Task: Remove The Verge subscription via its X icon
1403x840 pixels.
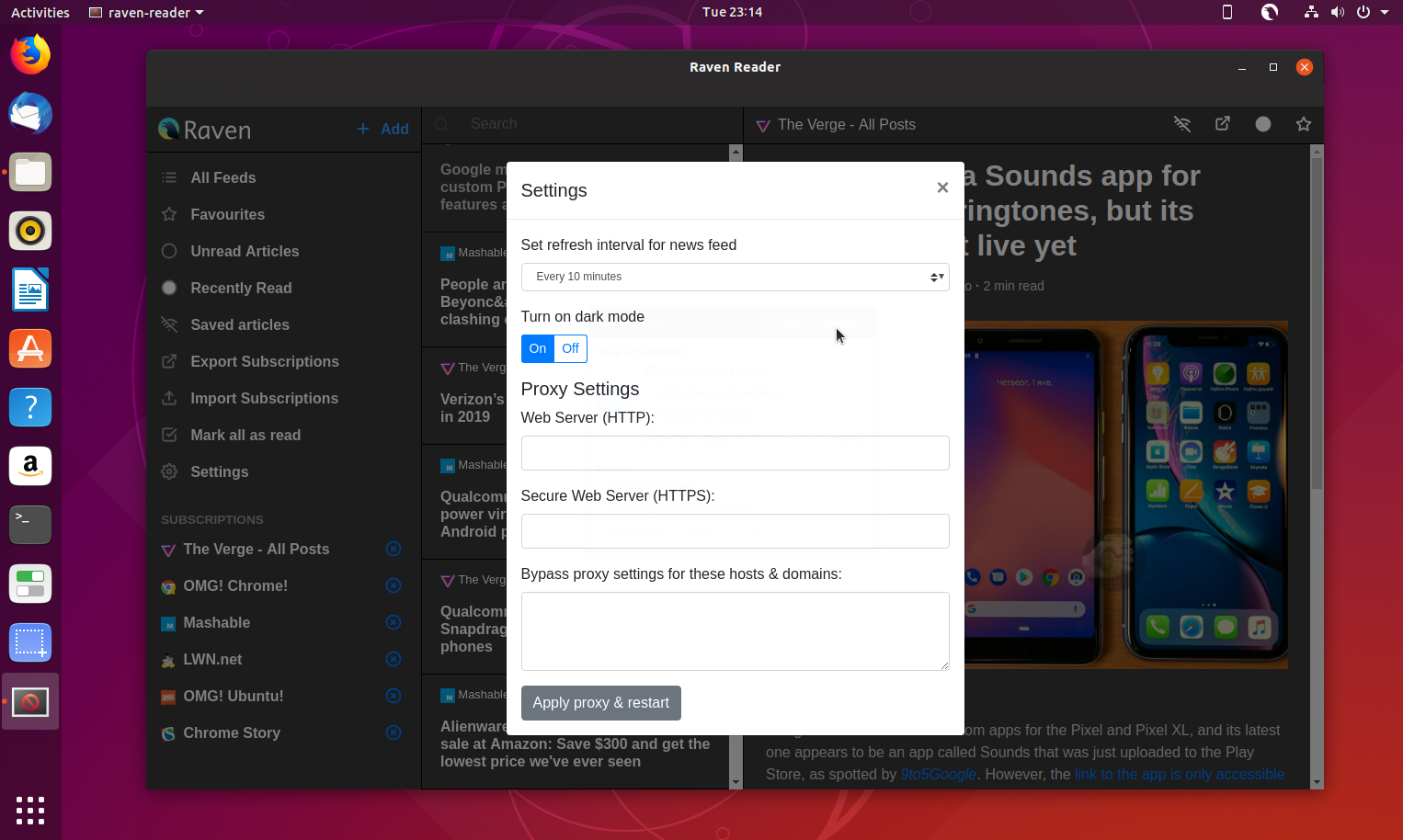Action: (x=394, y=549)
